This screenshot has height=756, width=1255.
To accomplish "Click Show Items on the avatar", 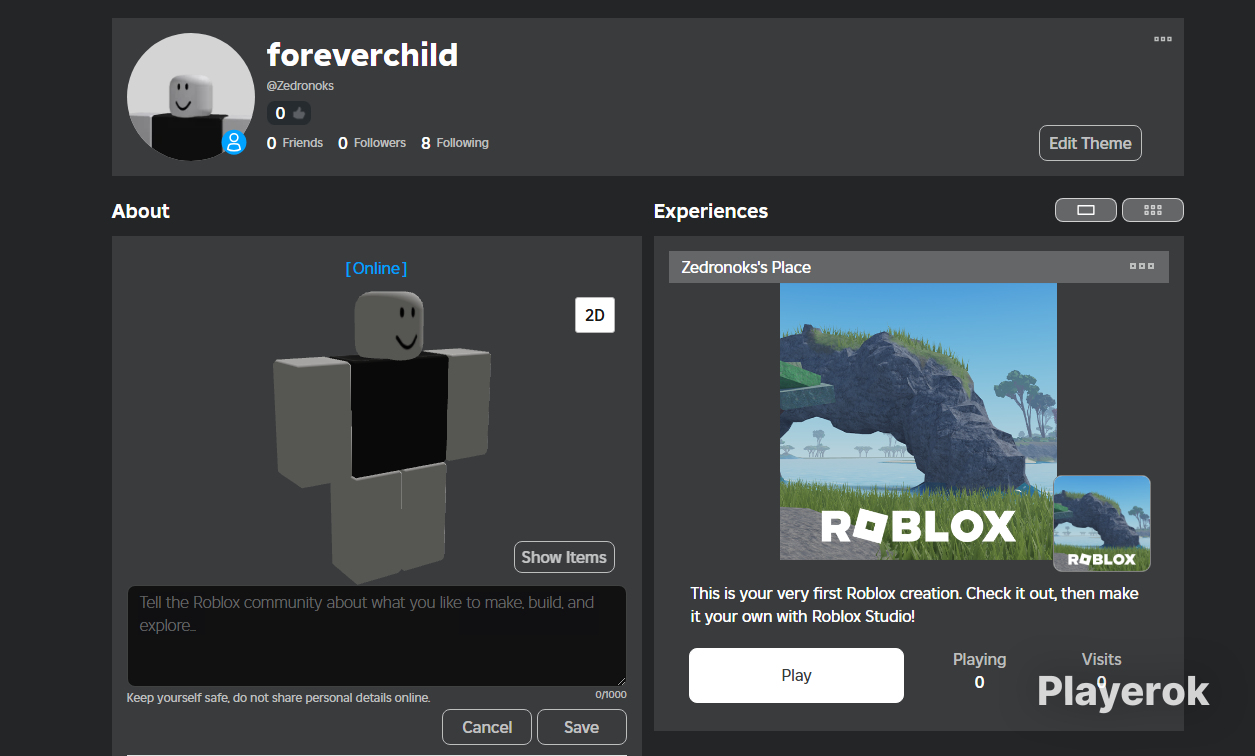I will [x=564, y=557].
